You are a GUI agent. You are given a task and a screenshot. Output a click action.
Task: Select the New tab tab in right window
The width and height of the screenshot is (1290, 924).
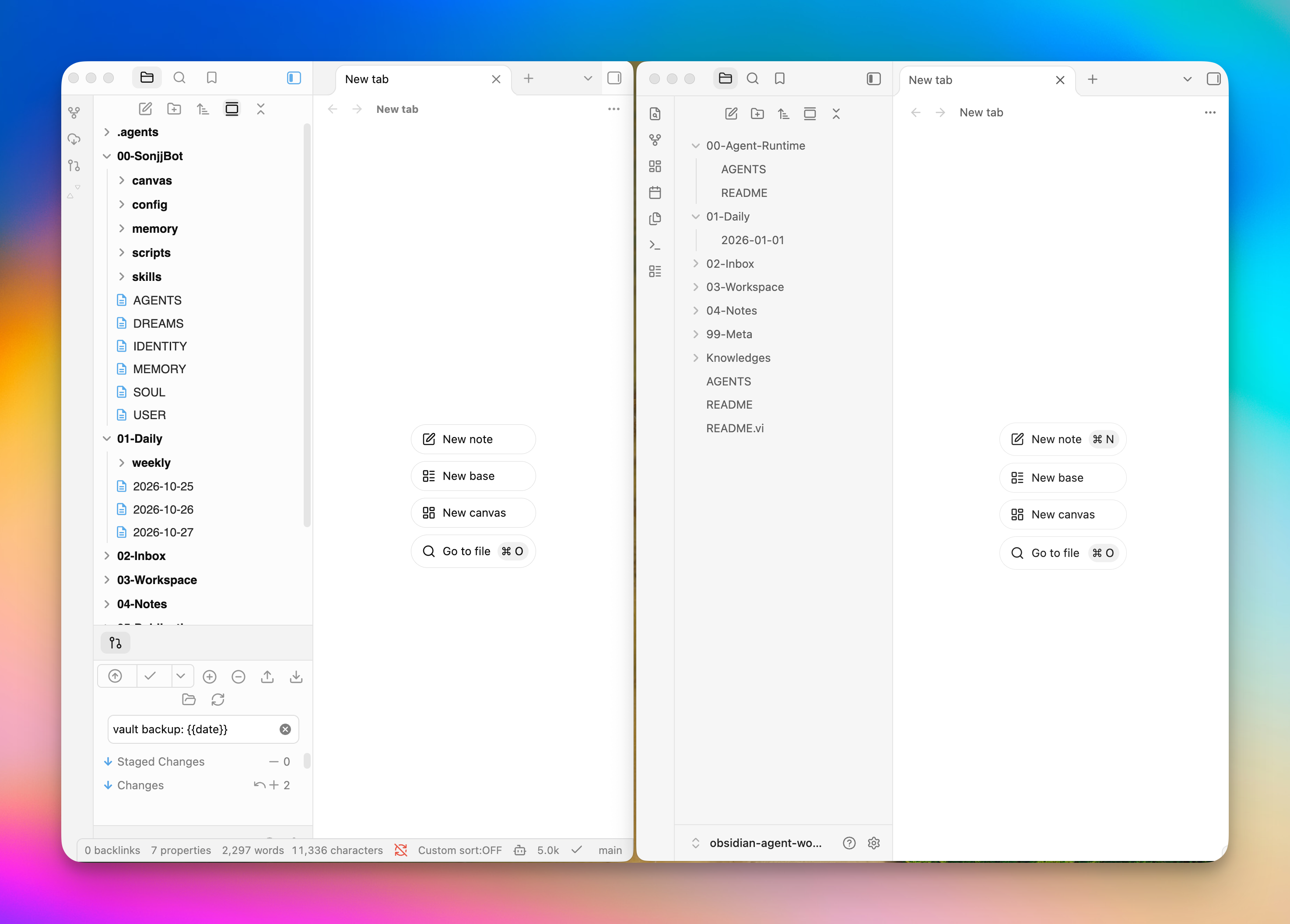click(987, 80)
